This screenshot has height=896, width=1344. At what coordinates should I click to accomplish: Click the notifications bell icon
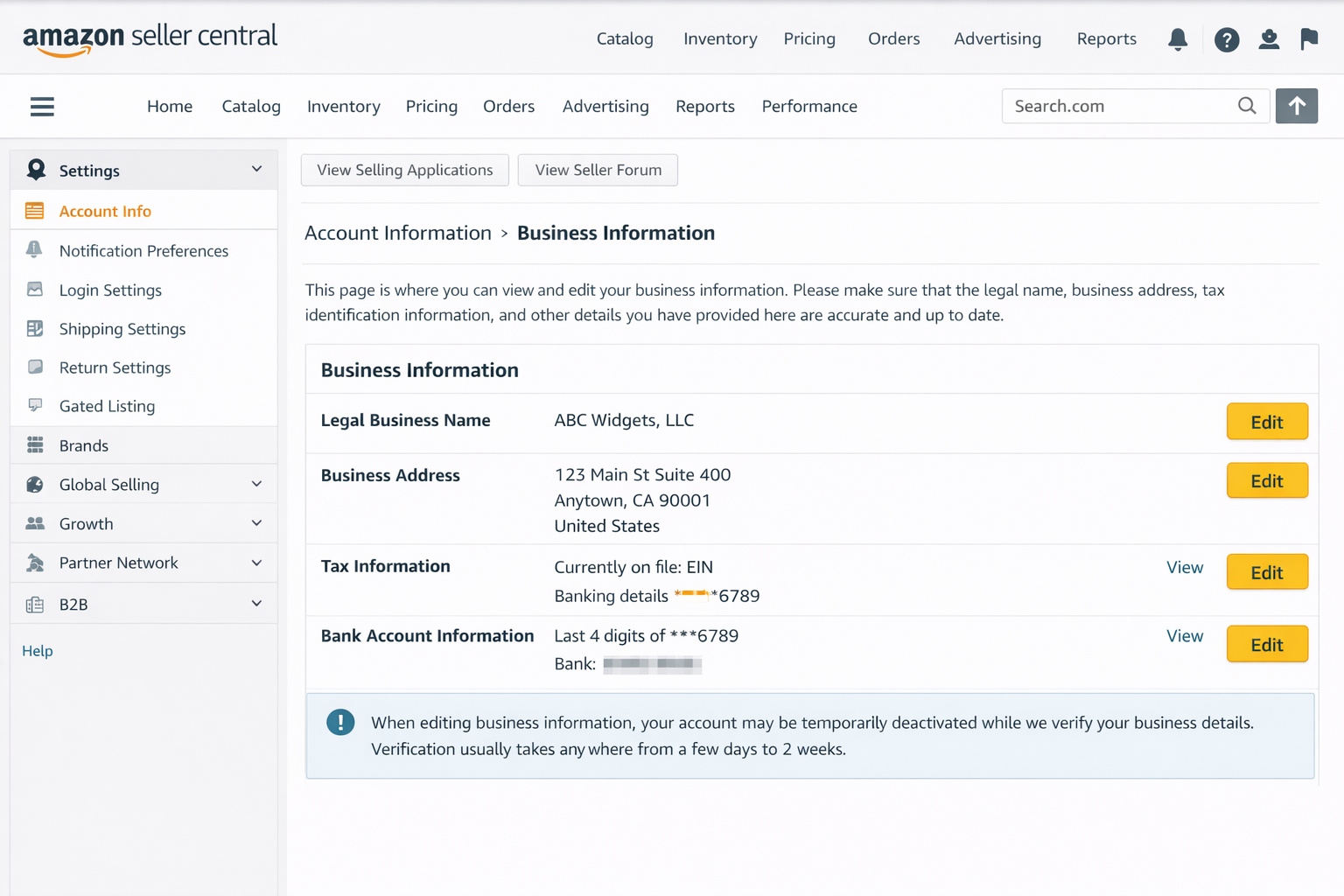(x=1178, y=39)
